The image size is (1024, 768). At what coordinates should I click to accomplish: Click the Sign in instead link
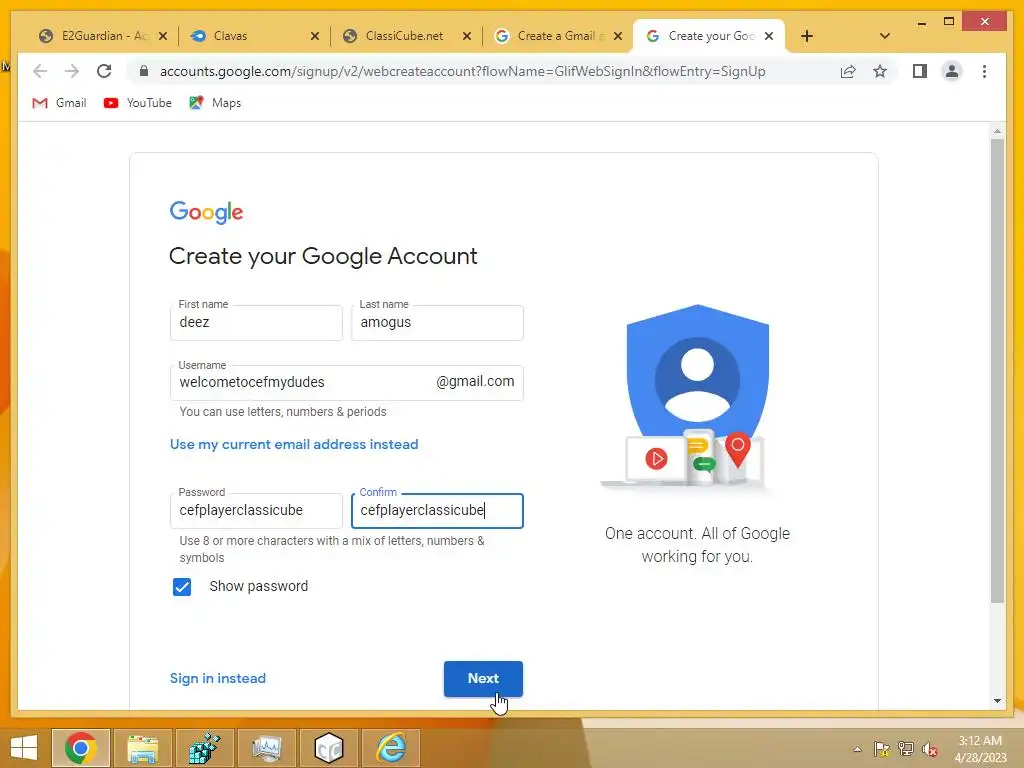[217, 678]
